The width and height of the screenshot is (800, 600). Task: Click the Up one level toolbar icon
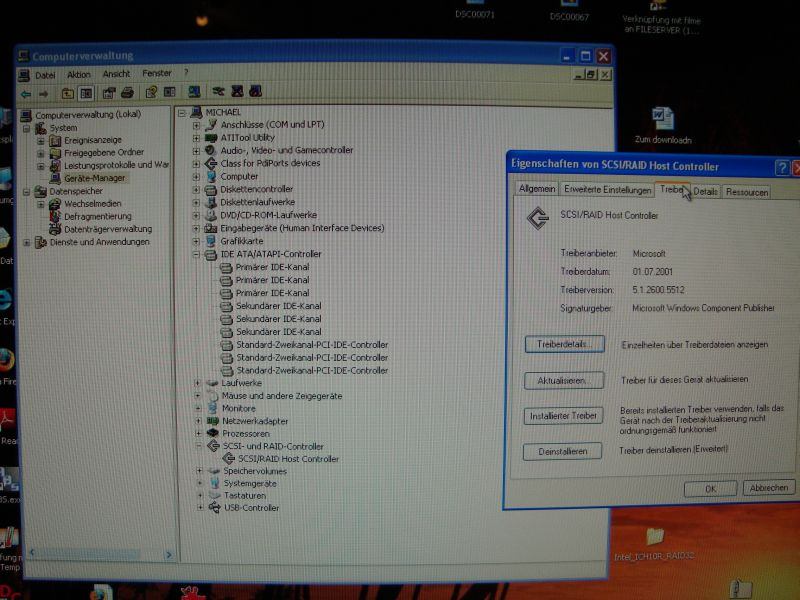pos(67,93)
